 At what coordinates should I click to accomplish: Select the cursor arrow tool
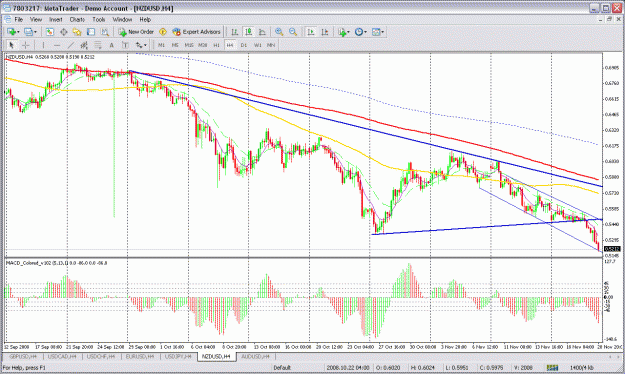pyautogui.click(x=12, y=45)
